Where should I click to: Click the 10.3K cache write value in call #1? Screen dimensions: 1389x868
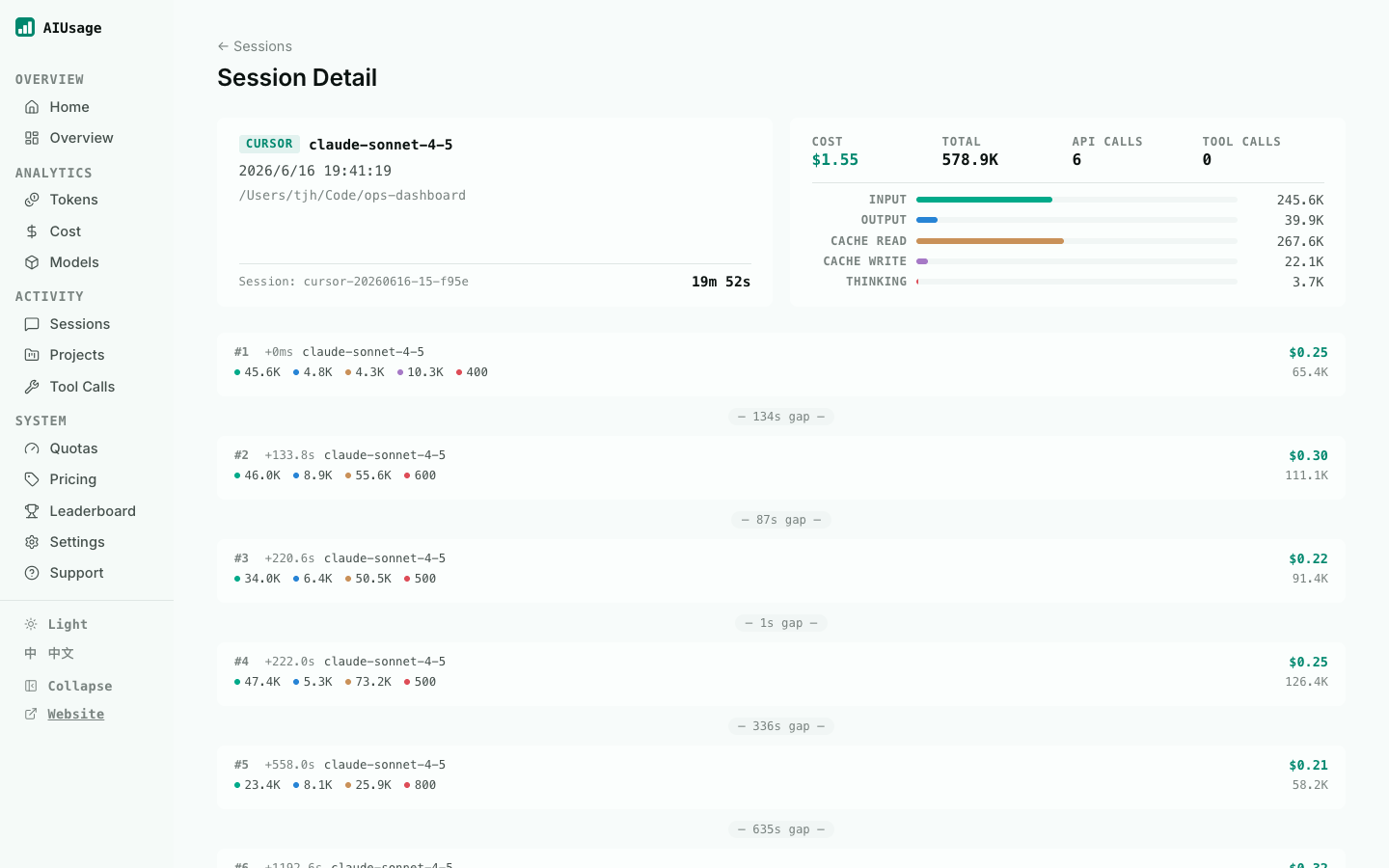tap(425, 372)
